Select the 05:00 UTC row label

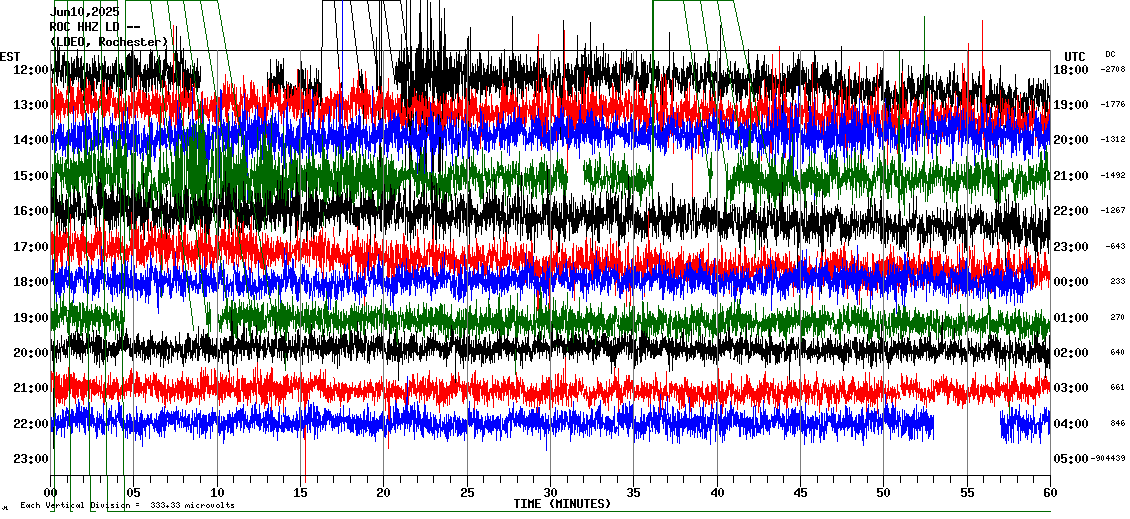pyautogui.click(x=1071, y=459)
